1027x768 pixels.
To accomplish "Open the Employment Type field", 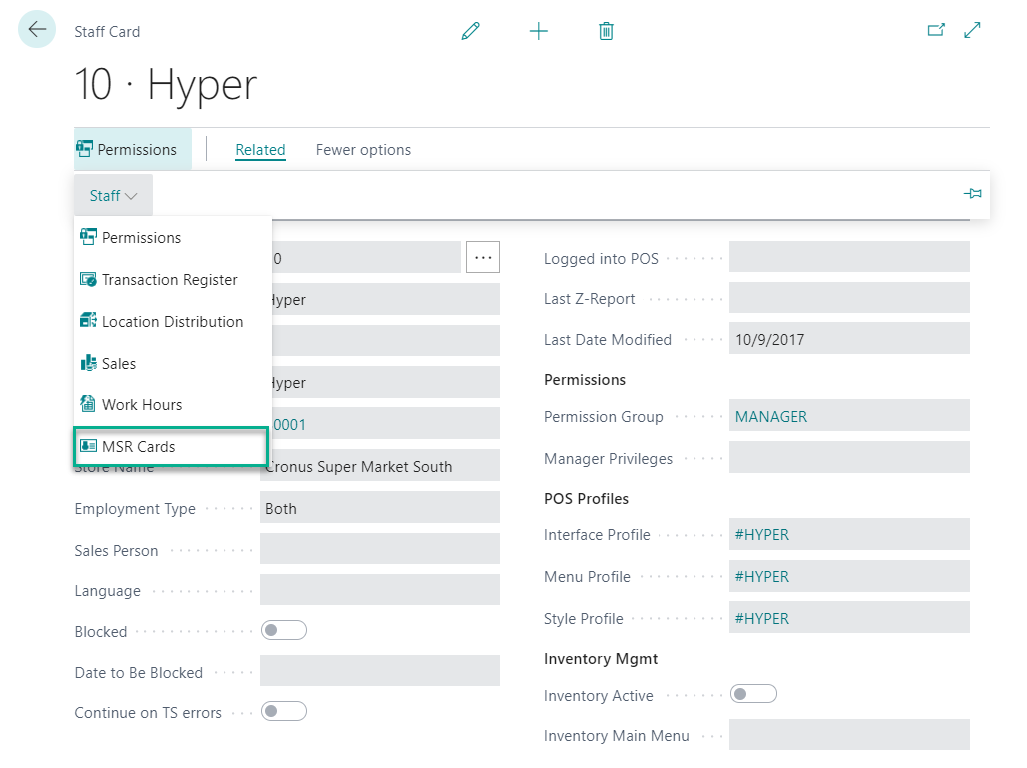I will point(379,508).
